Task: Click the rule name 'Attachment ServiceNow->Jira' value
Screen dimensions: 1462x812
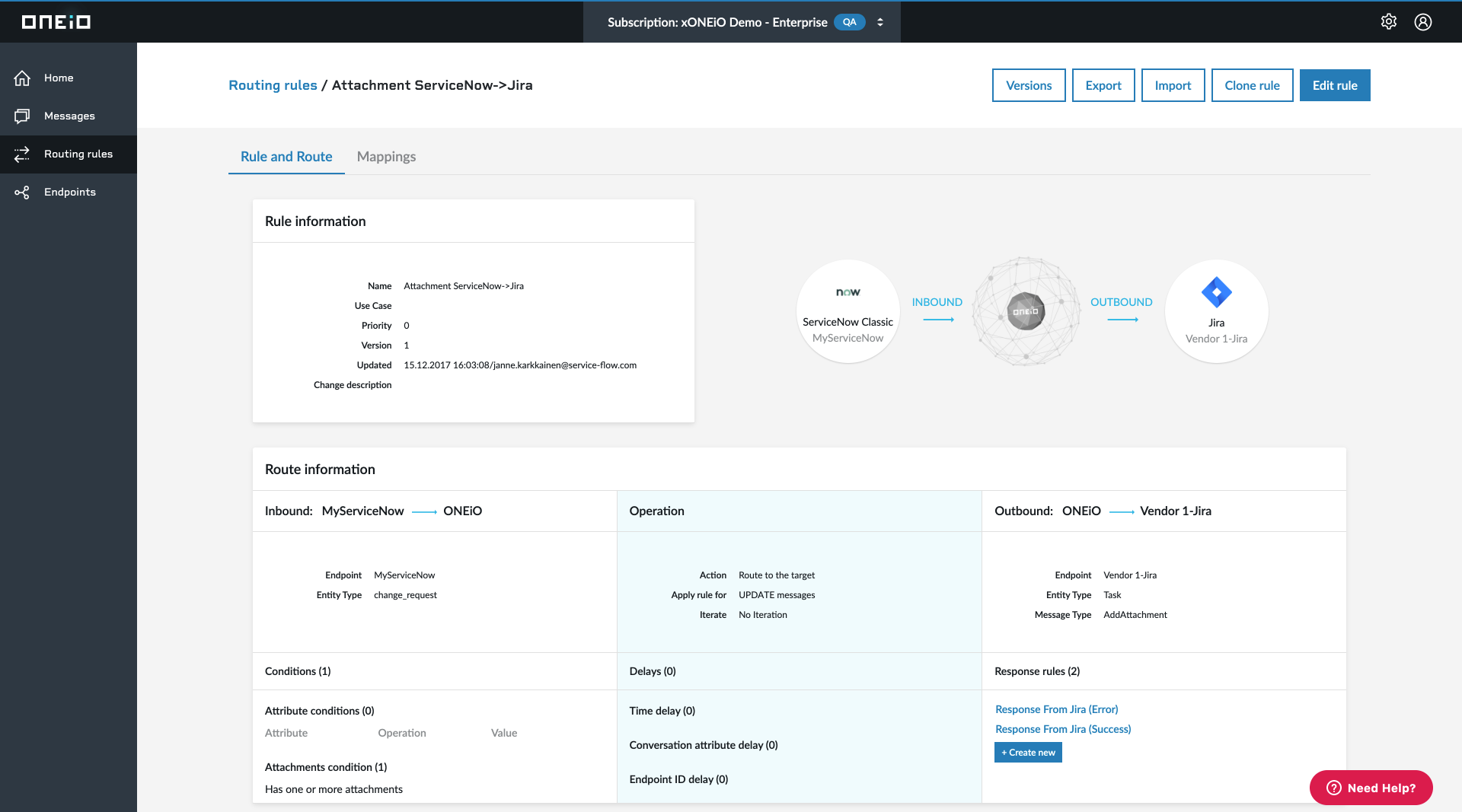Action: point(464,286)
